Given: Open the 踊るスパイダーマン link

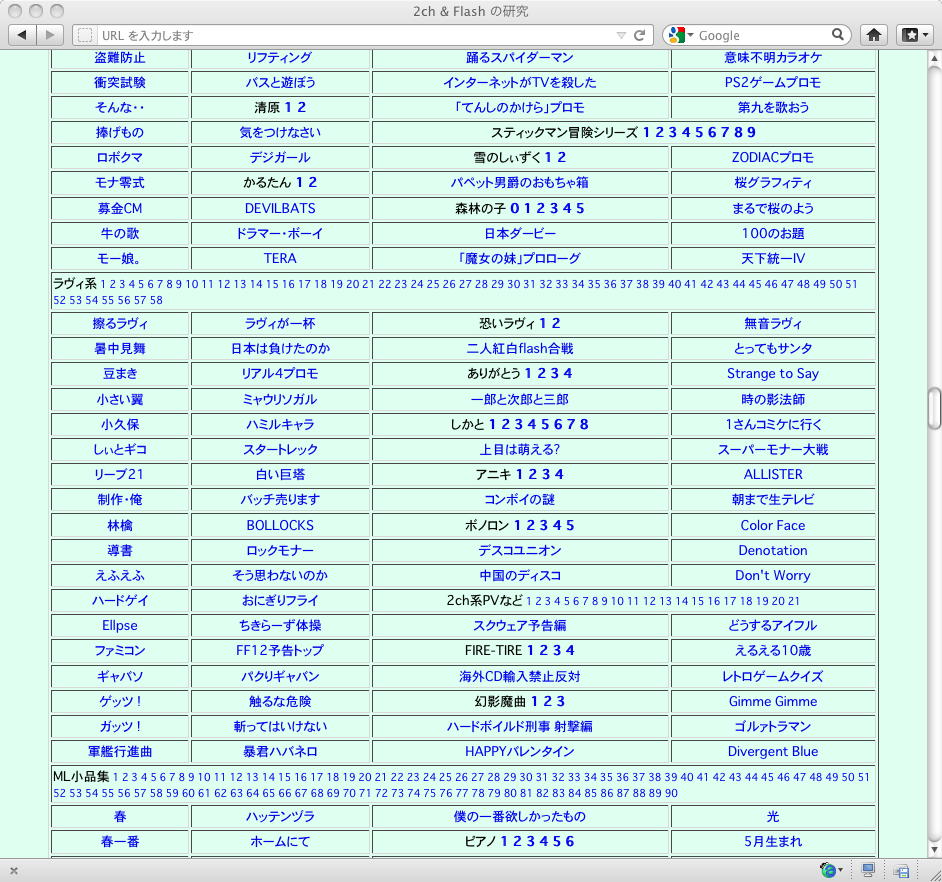Looking at the screenshot, I should click(x=520, y=58).
